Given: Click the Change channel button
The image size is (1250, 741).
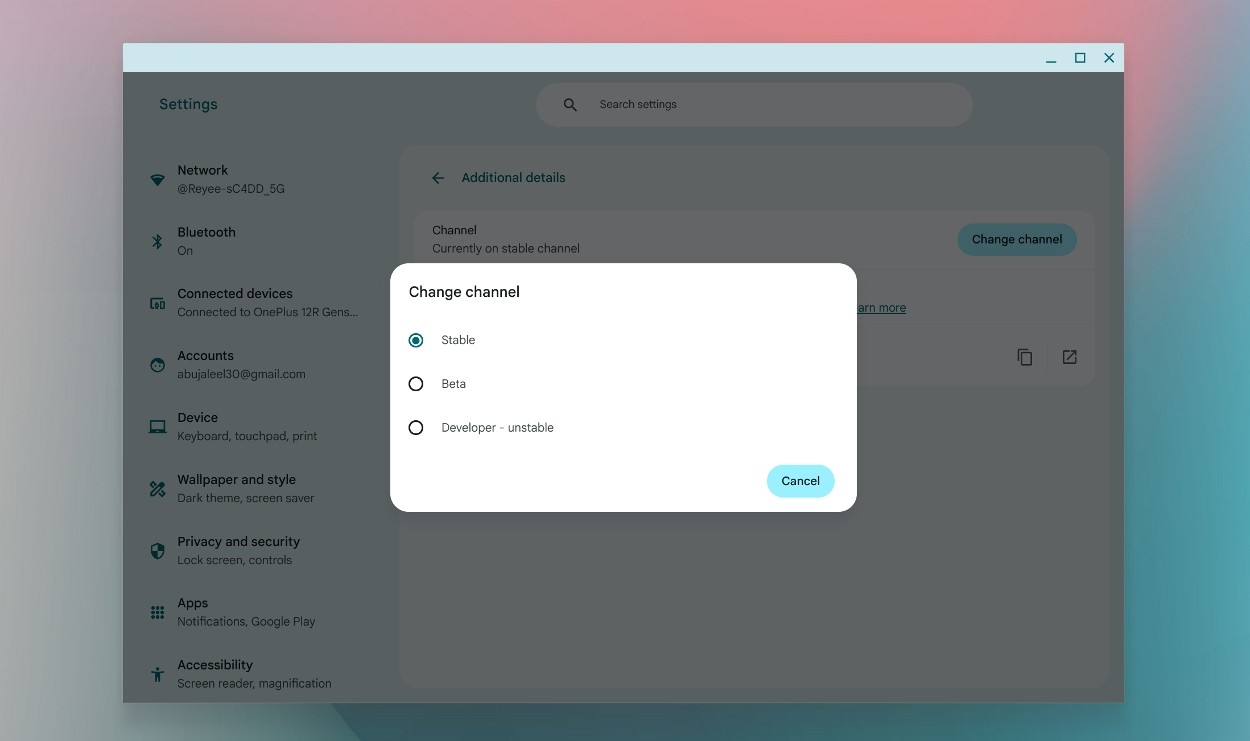Looking at the screenshot, I should coord(1017,239).
